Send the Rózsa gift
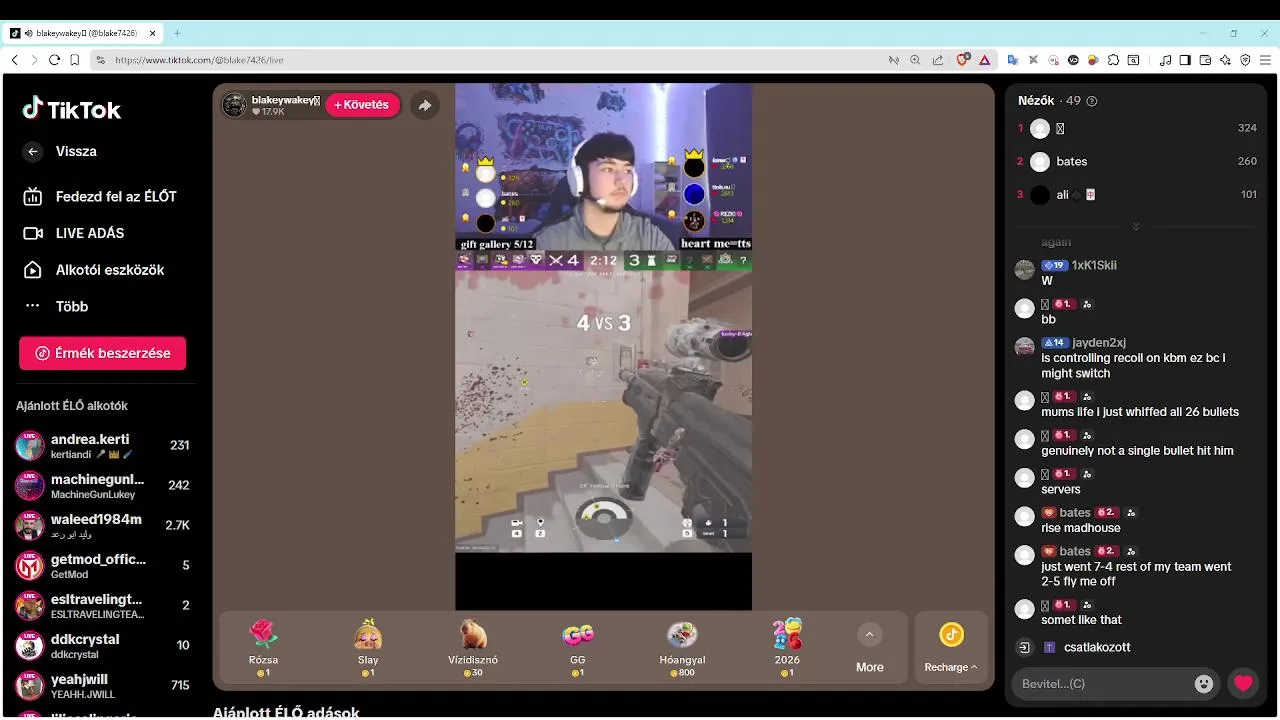1280x720 pixels. pos(263,648)
